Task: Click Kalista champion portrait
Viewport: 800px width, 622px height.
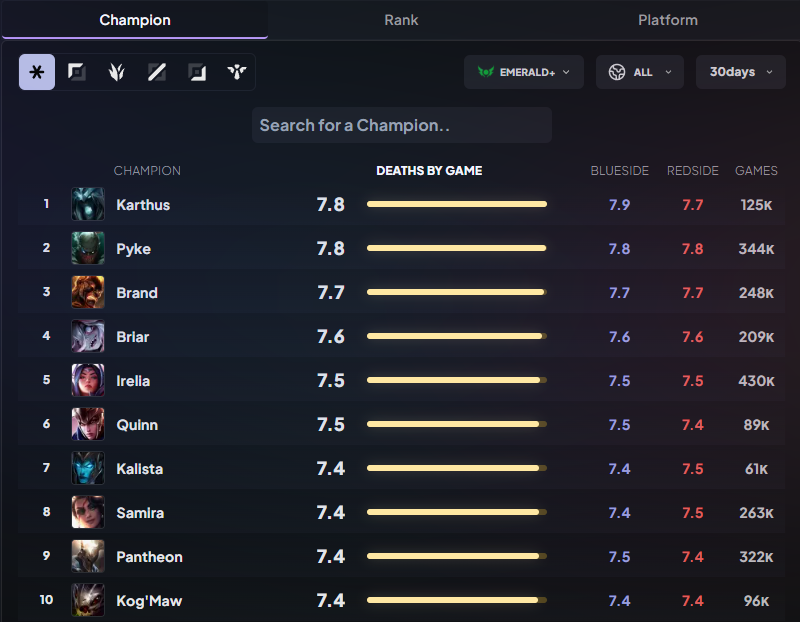Action: [x=88, y=468]
